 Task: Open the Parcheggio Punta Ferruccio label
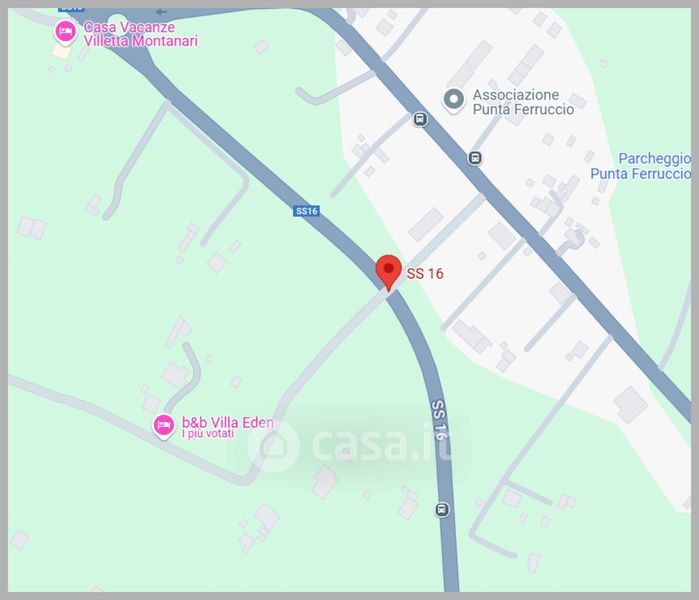coord(641,166)
